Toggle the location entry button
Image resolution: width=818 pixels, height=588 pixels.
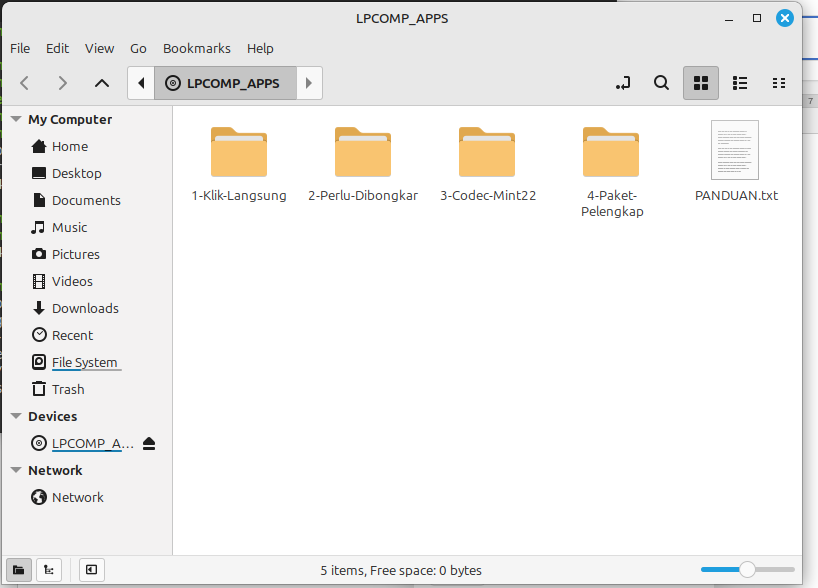coord(623,83)
